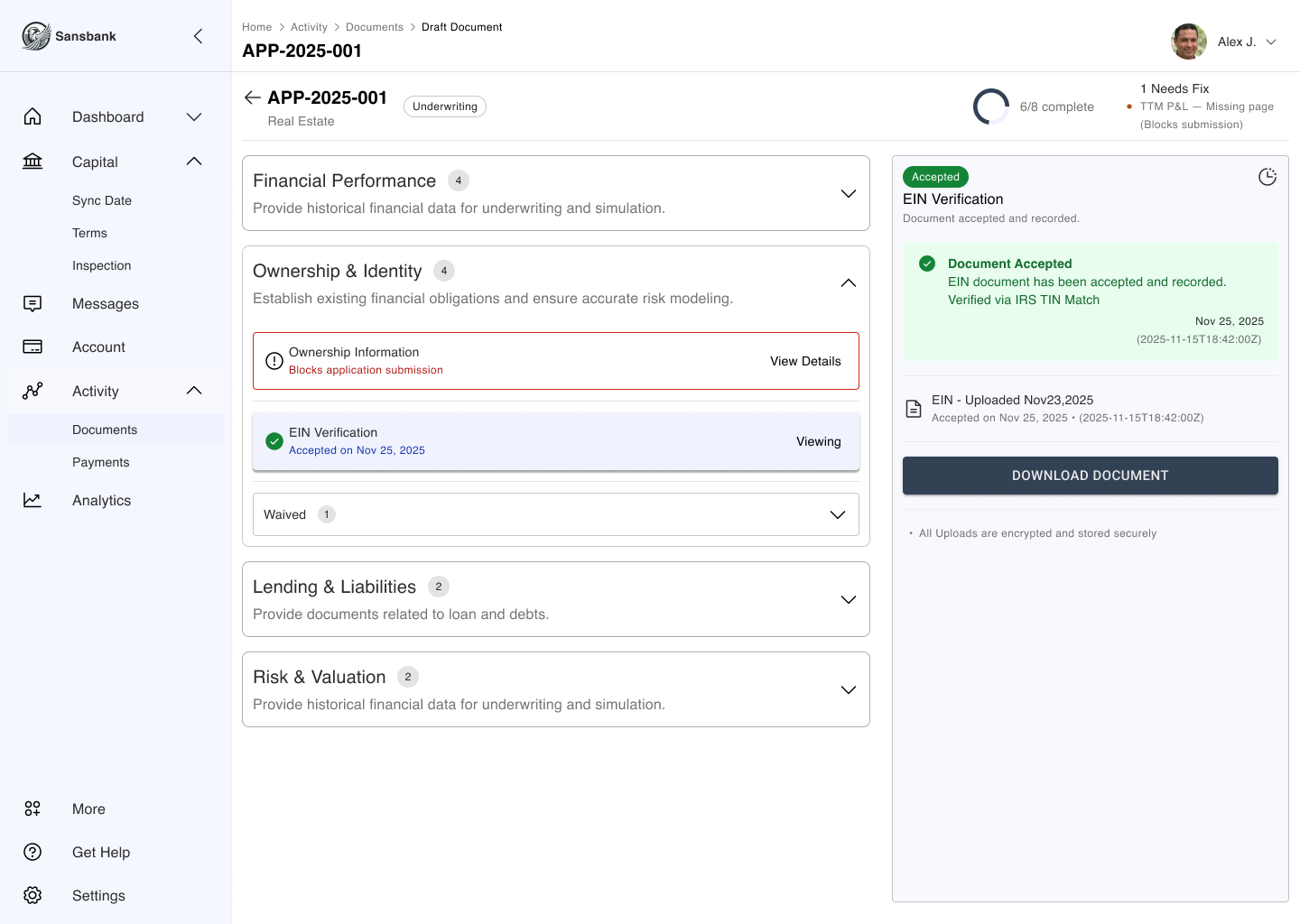This screenshot has width=1300, height=924.
Task: Collapse the Ownership & Identity section
Action: tap(848, 282)
